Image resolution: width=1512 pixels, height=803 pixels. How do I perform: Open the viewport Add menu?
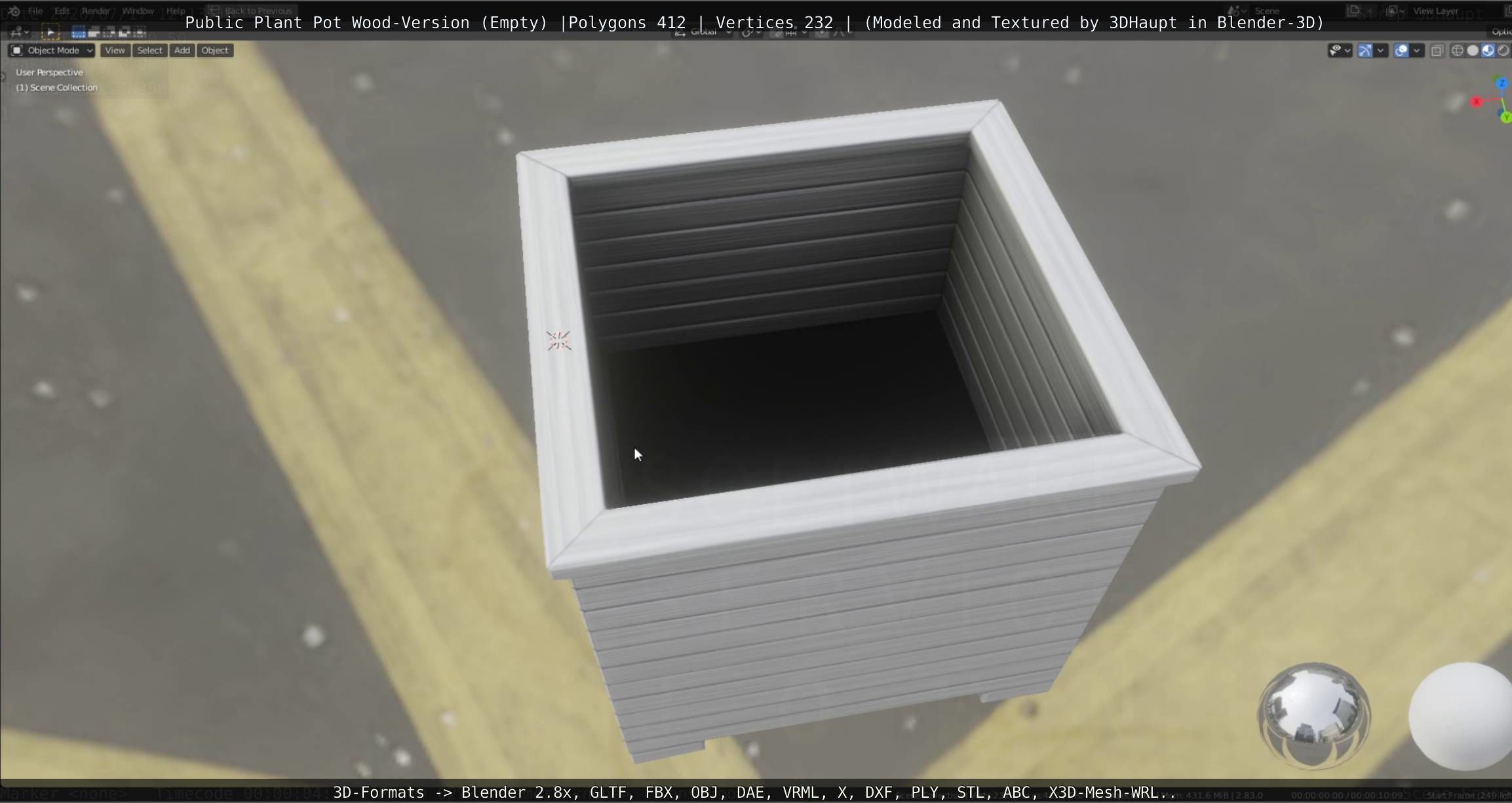coord(182,50)
